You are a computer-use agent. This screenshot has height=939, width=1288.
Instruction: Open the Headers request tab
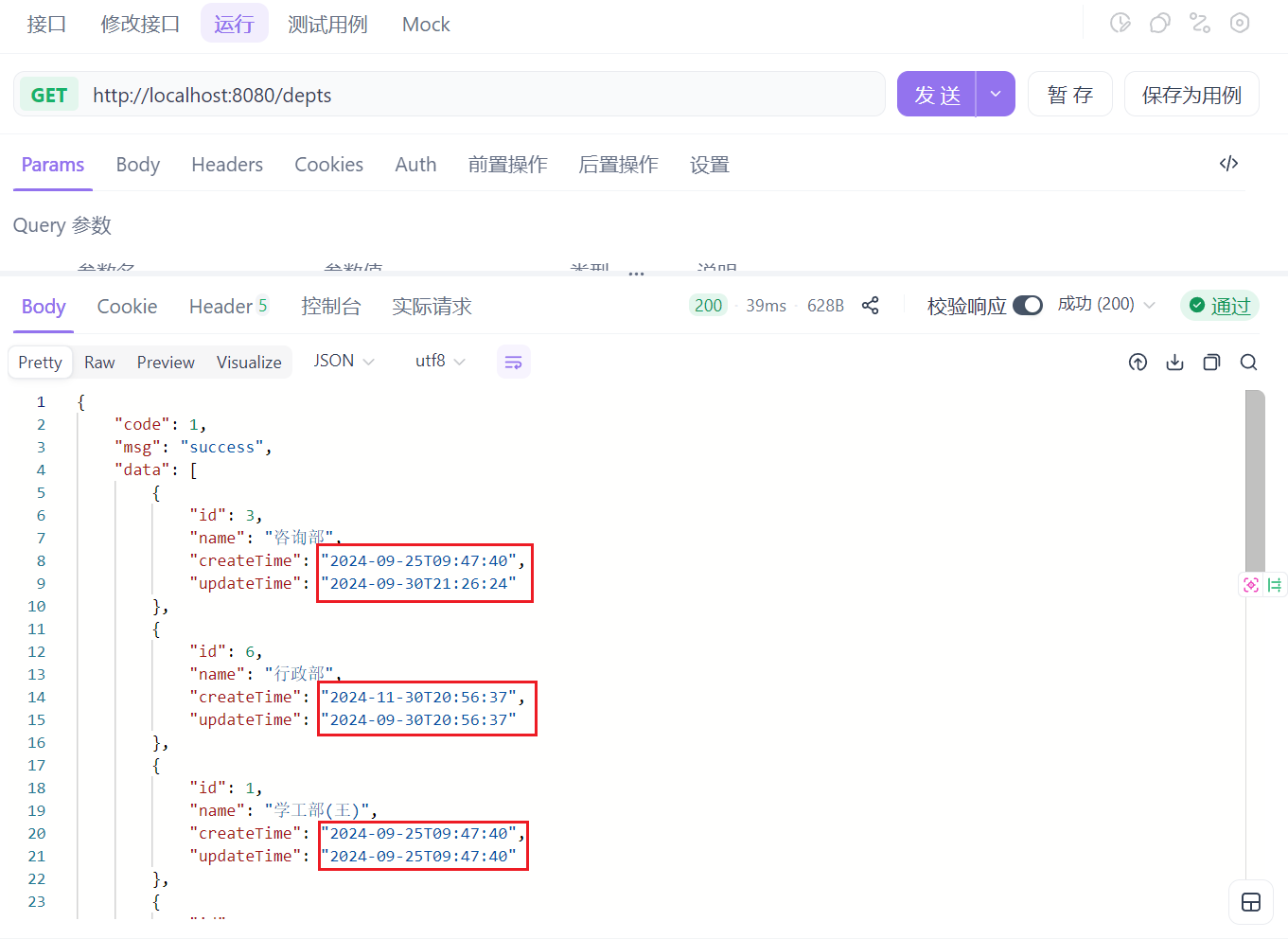tap(227, 165)
